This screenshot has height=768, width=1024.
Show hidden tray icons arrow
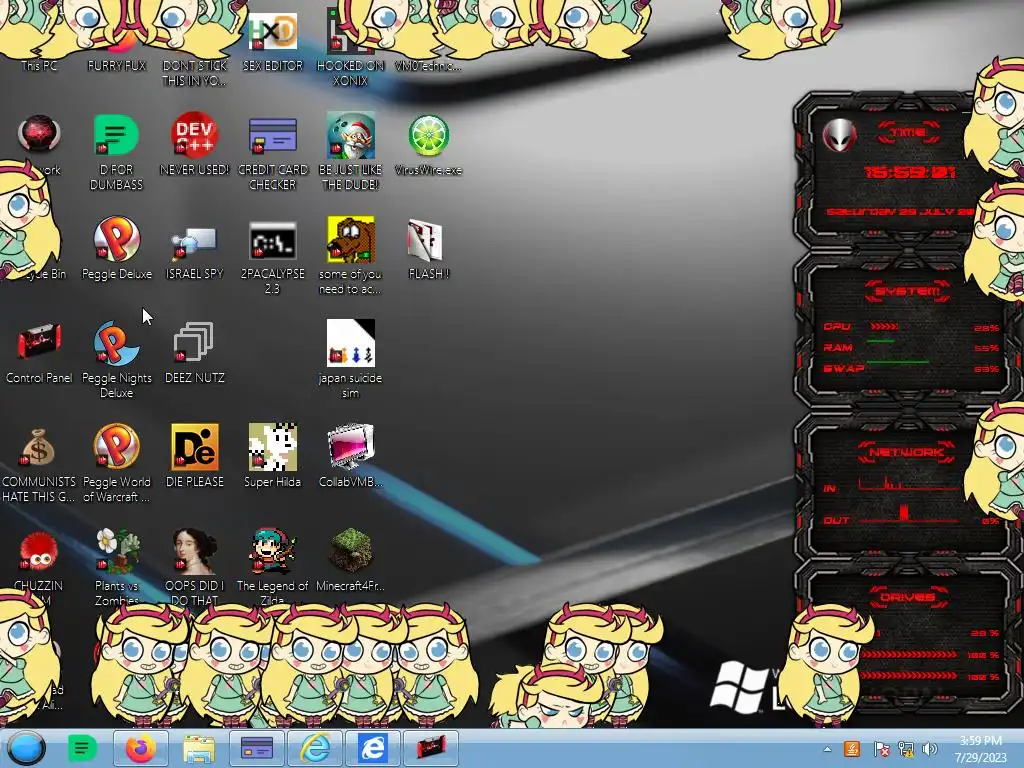[x=827, y=750]
